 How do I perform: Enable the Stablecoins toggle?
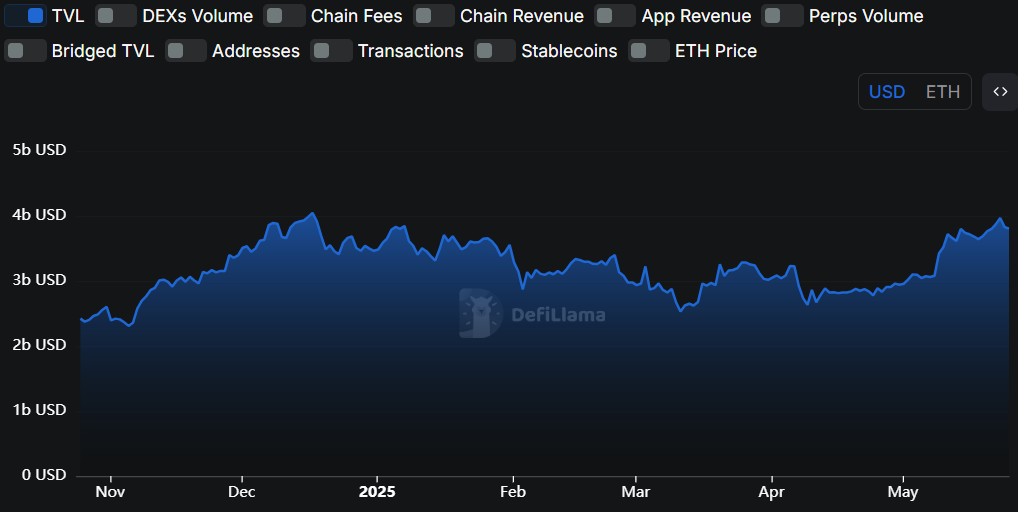pyautogui.click(x=495, y=51)
